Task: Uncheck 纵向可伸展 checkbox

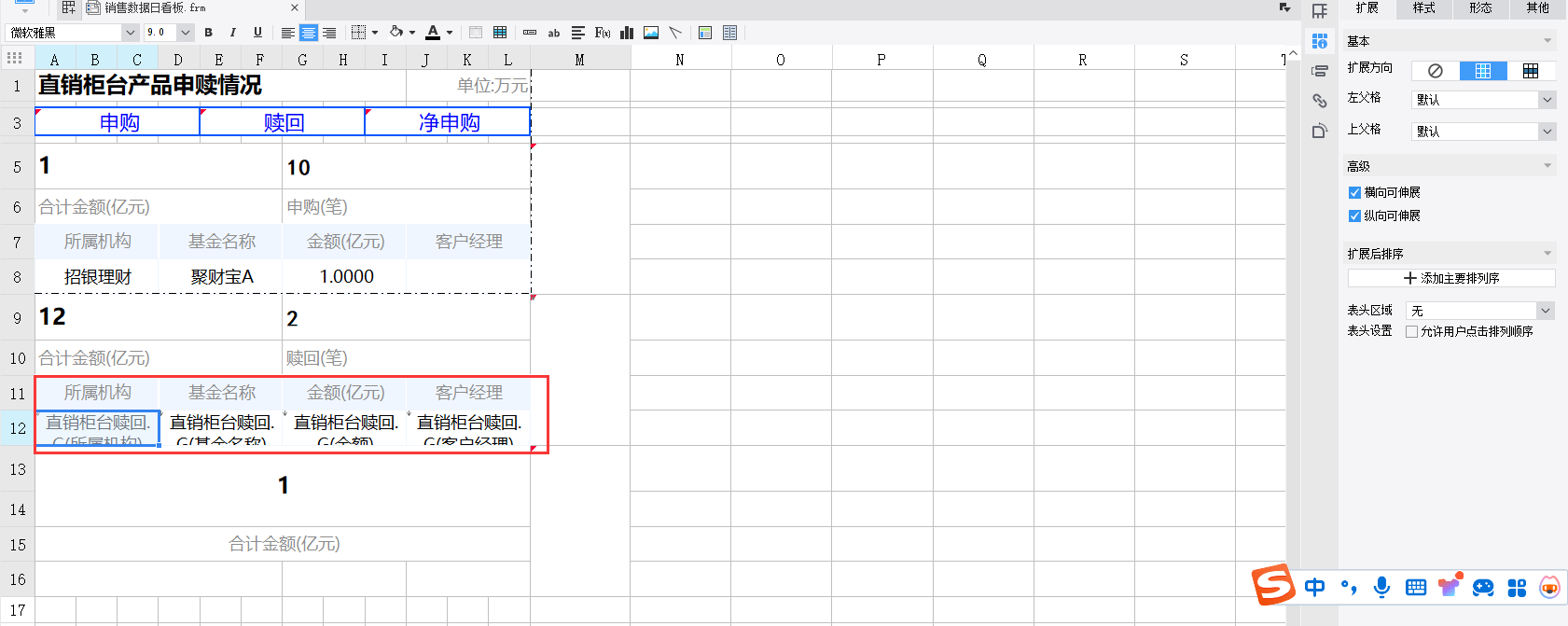Action: click(1354, 216)
